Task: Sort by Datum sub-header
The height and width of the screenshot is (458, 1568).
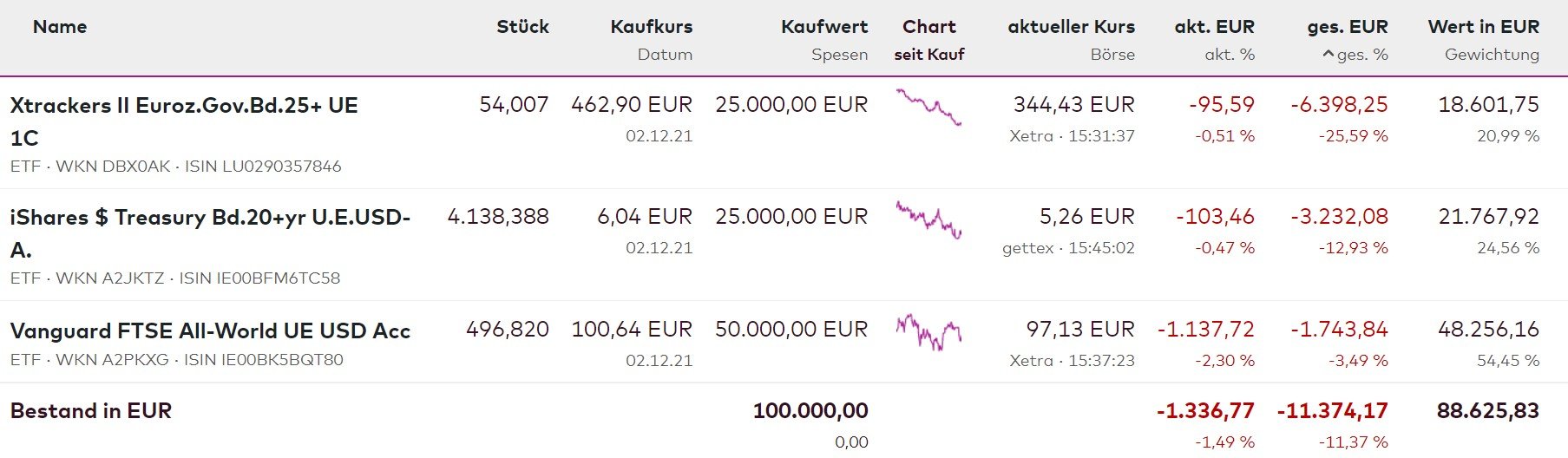Action: [x=665, y=55]
